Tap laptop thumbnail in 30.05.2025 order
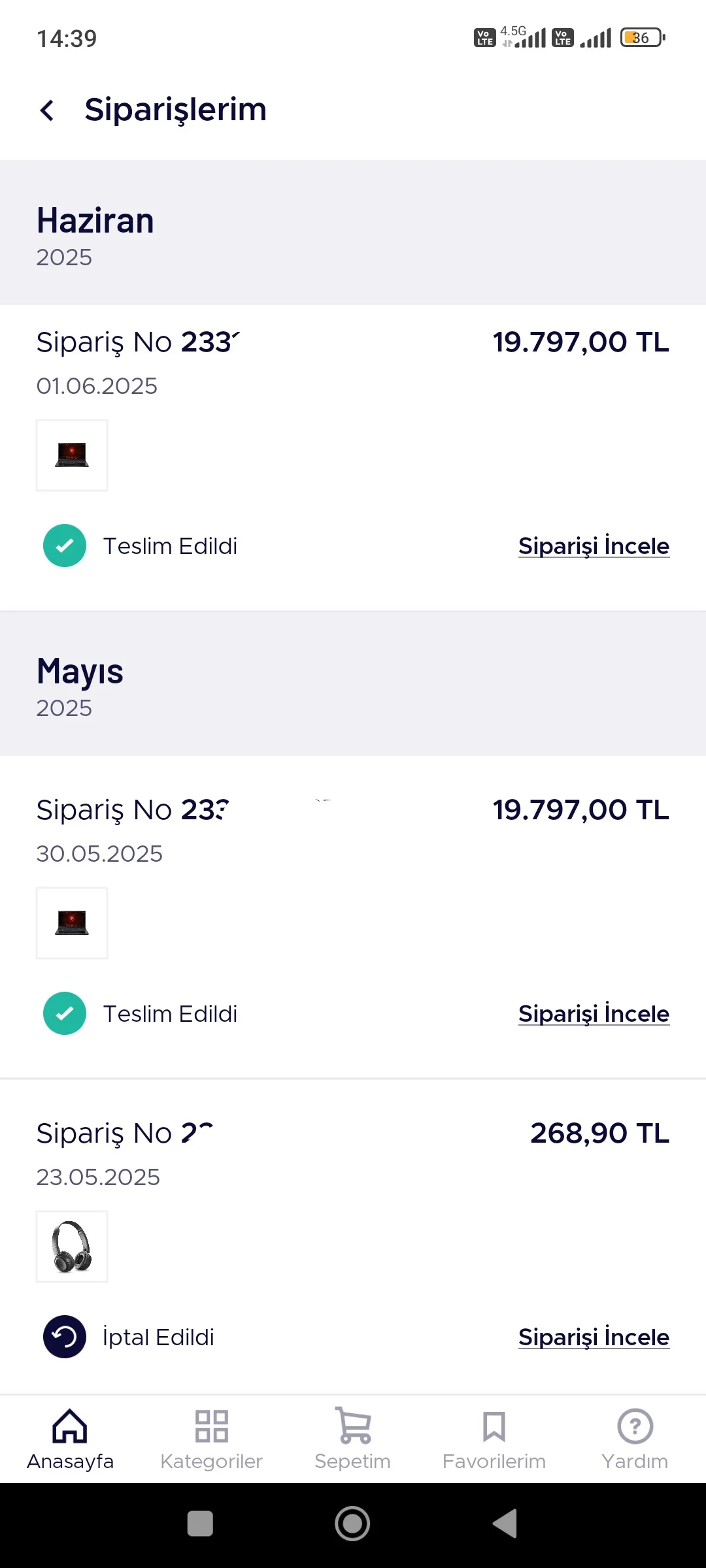The image size is (706, 1568). (x=72, y=923)
